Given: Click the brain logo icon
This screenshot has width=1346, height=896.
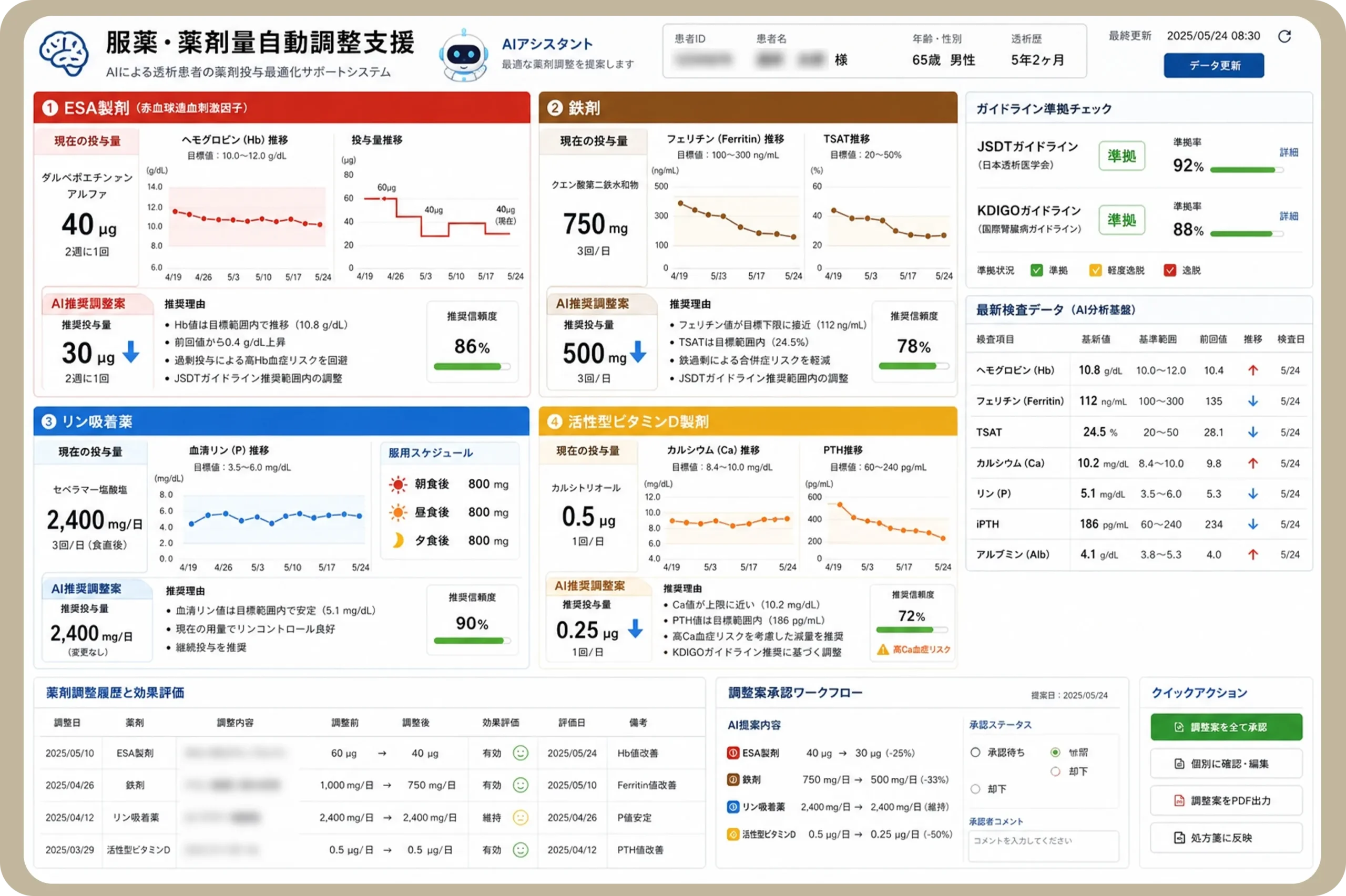Looking at the screenshot, I should (64, 53).
